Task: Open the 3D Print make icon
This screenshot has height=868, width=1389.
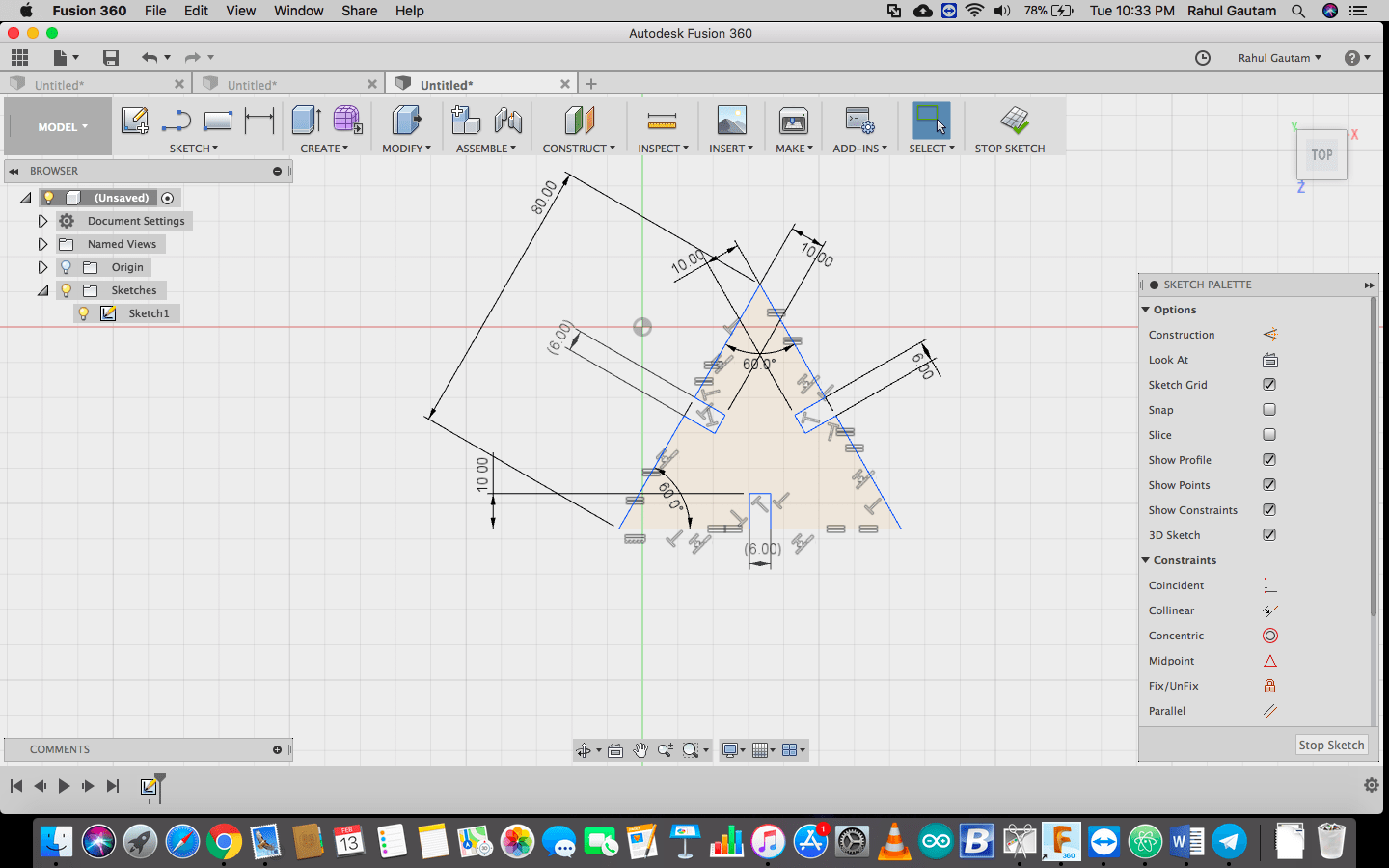Action: pyautogui.click(x=794, y=121)
